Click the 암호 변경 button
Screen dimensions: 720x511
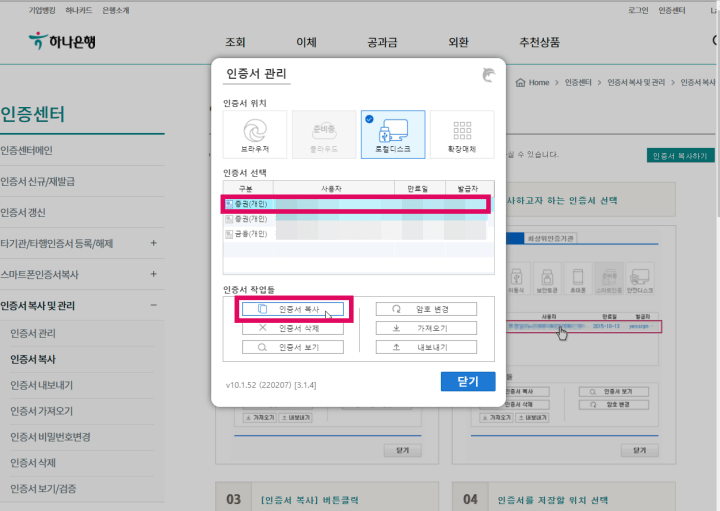426,309
